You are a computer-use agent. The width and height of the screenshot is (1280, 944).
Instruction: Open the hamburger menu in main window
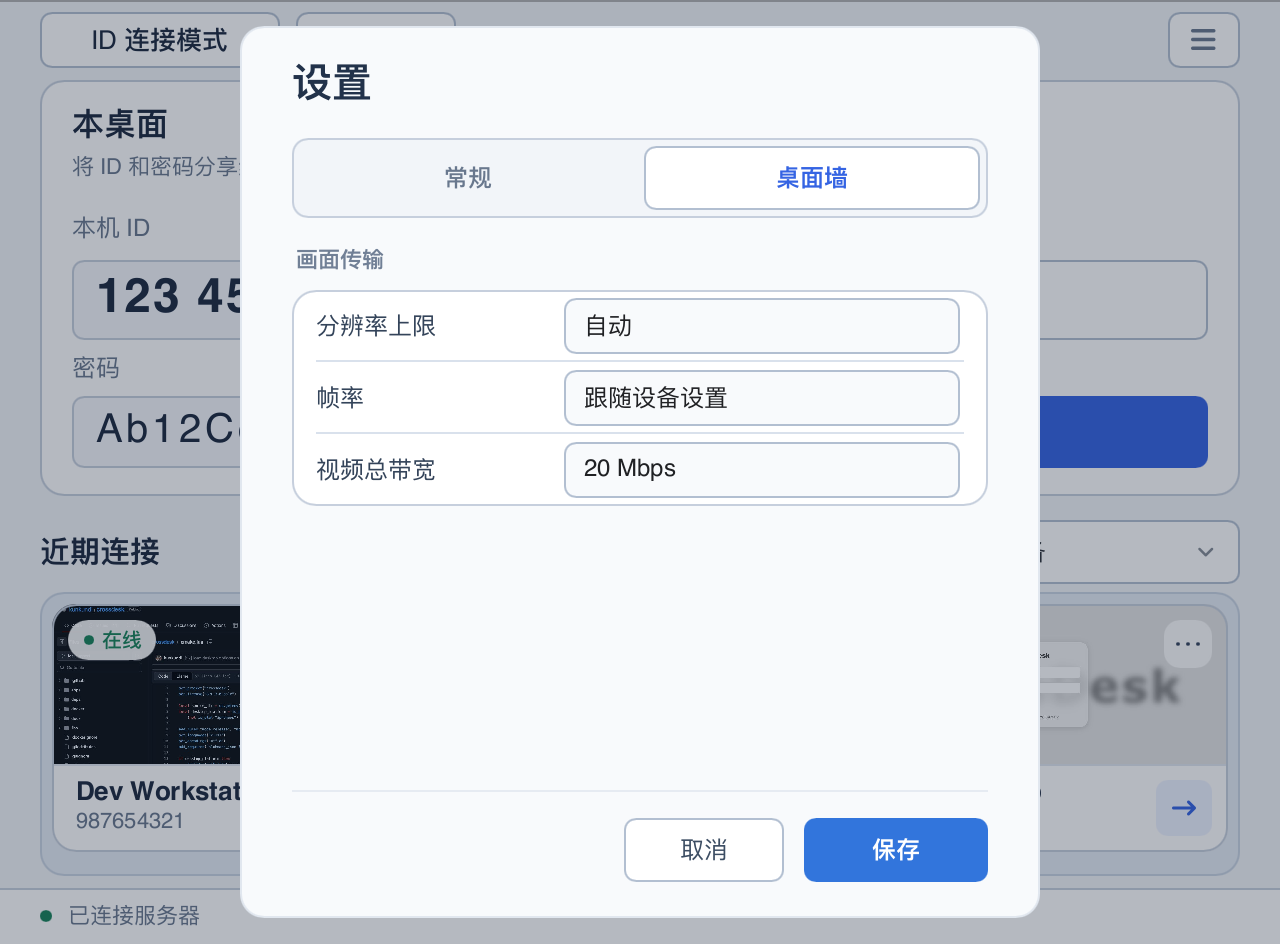pyautogui.click(x=1203, y=40)
